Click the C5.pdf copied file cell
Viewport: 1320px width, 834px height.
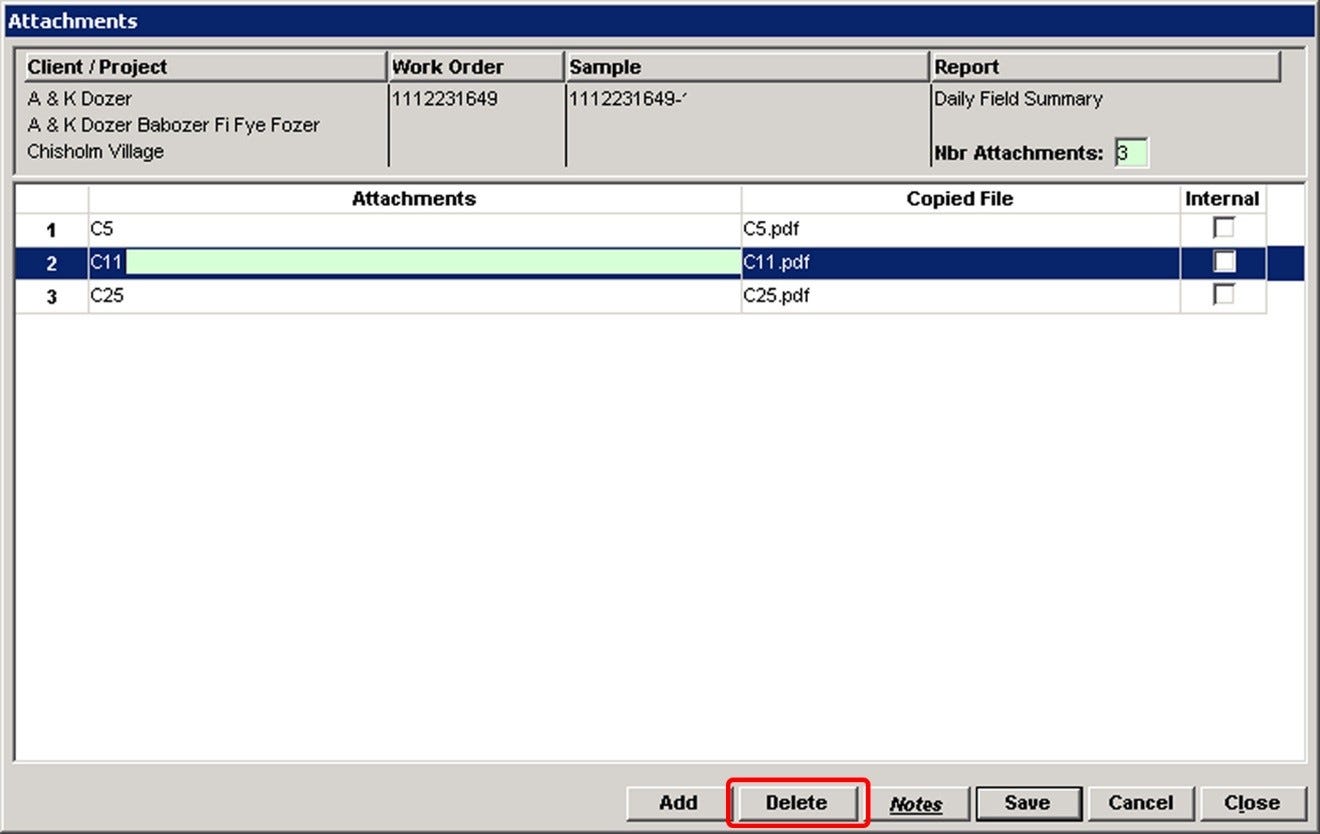(961, 229)
